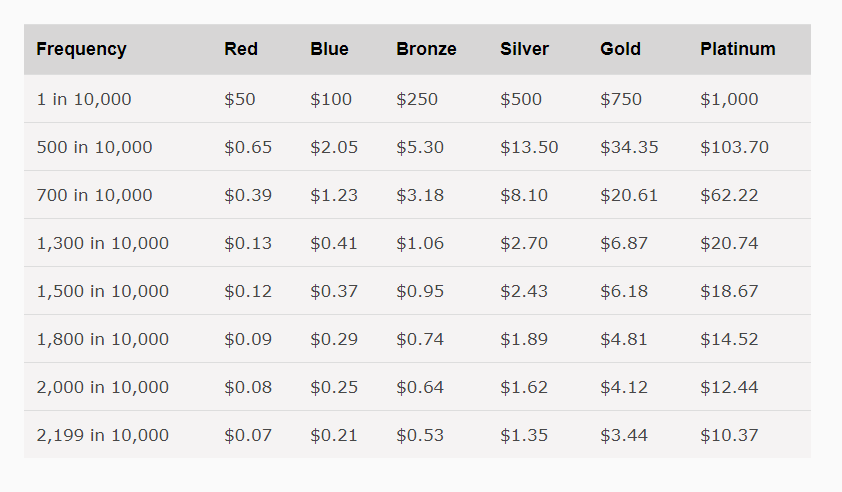Image resolution: width=842 pixels, height=492 pixels.
Task: Click the $13.50 Silver value
Action: coord(529,148)
